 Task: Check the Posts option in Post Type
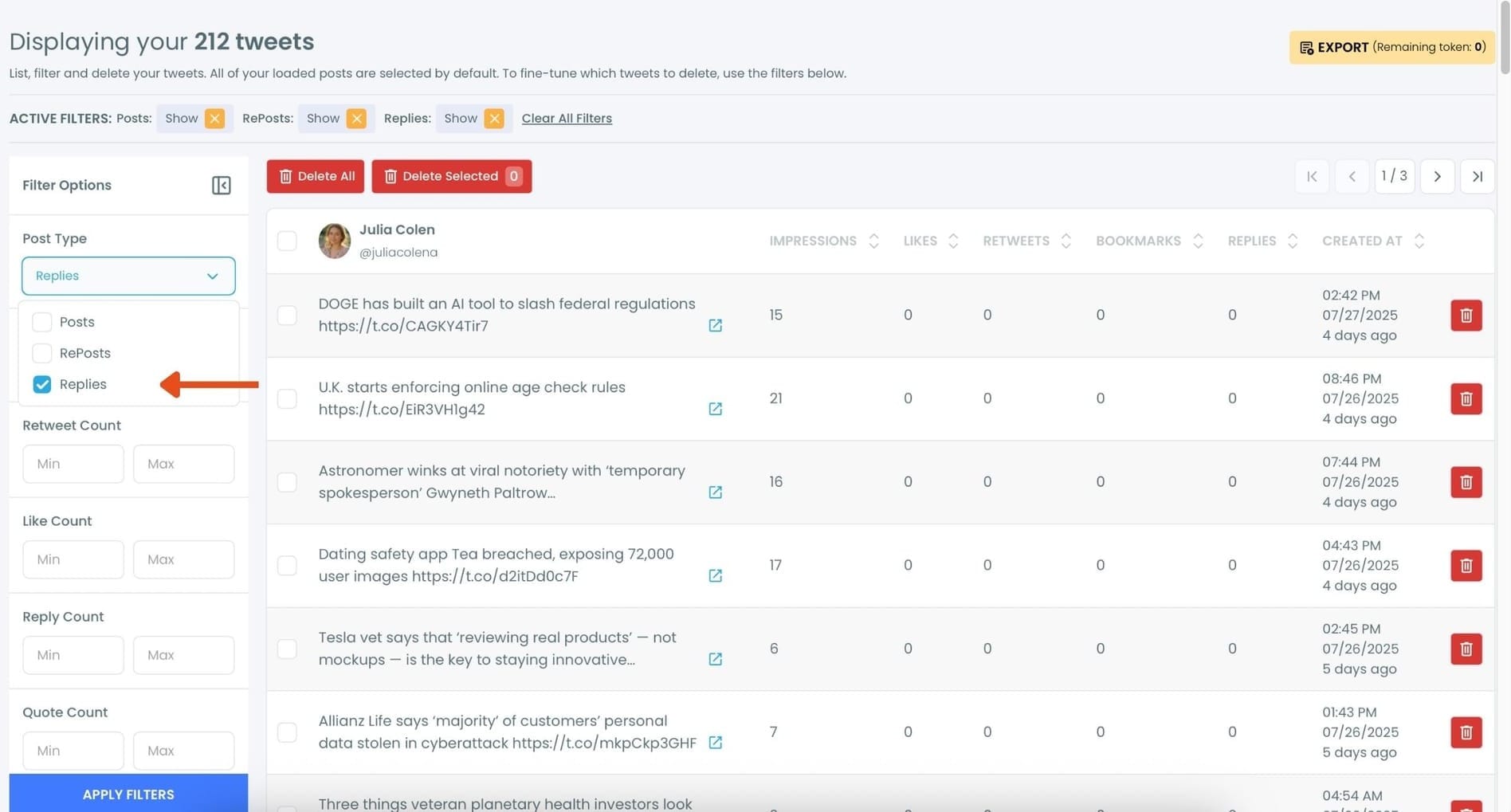[42, 322]
